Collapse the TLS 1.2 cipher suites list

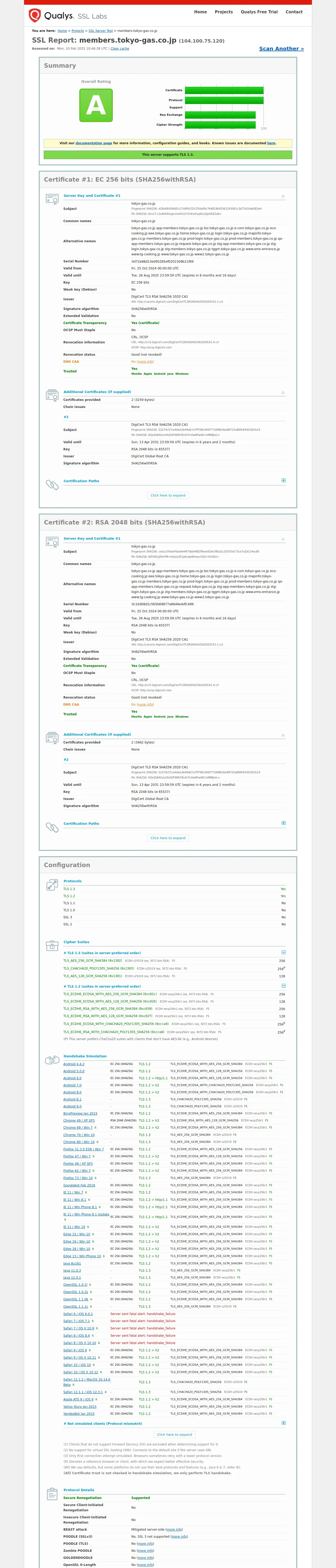coord(284,985)
